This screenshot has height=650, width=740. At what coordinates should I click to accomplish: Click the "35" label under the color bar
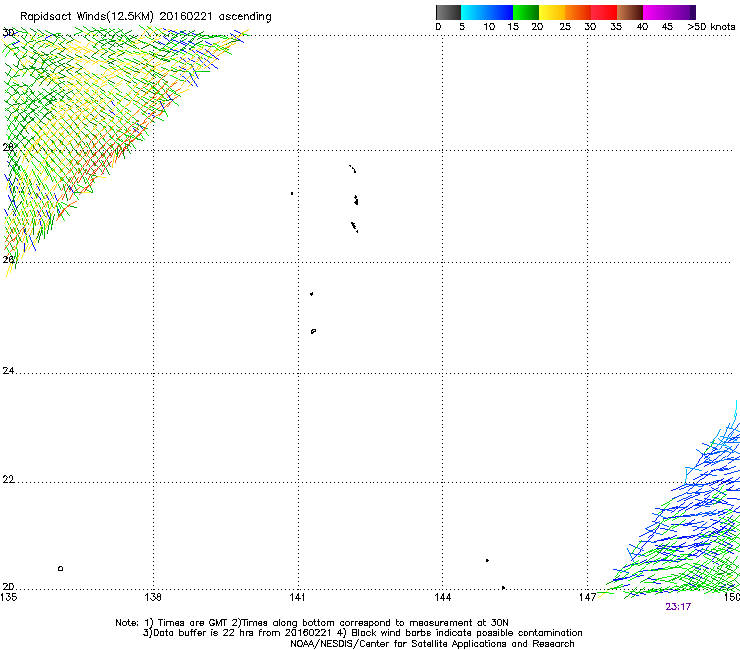click(616, 27)
